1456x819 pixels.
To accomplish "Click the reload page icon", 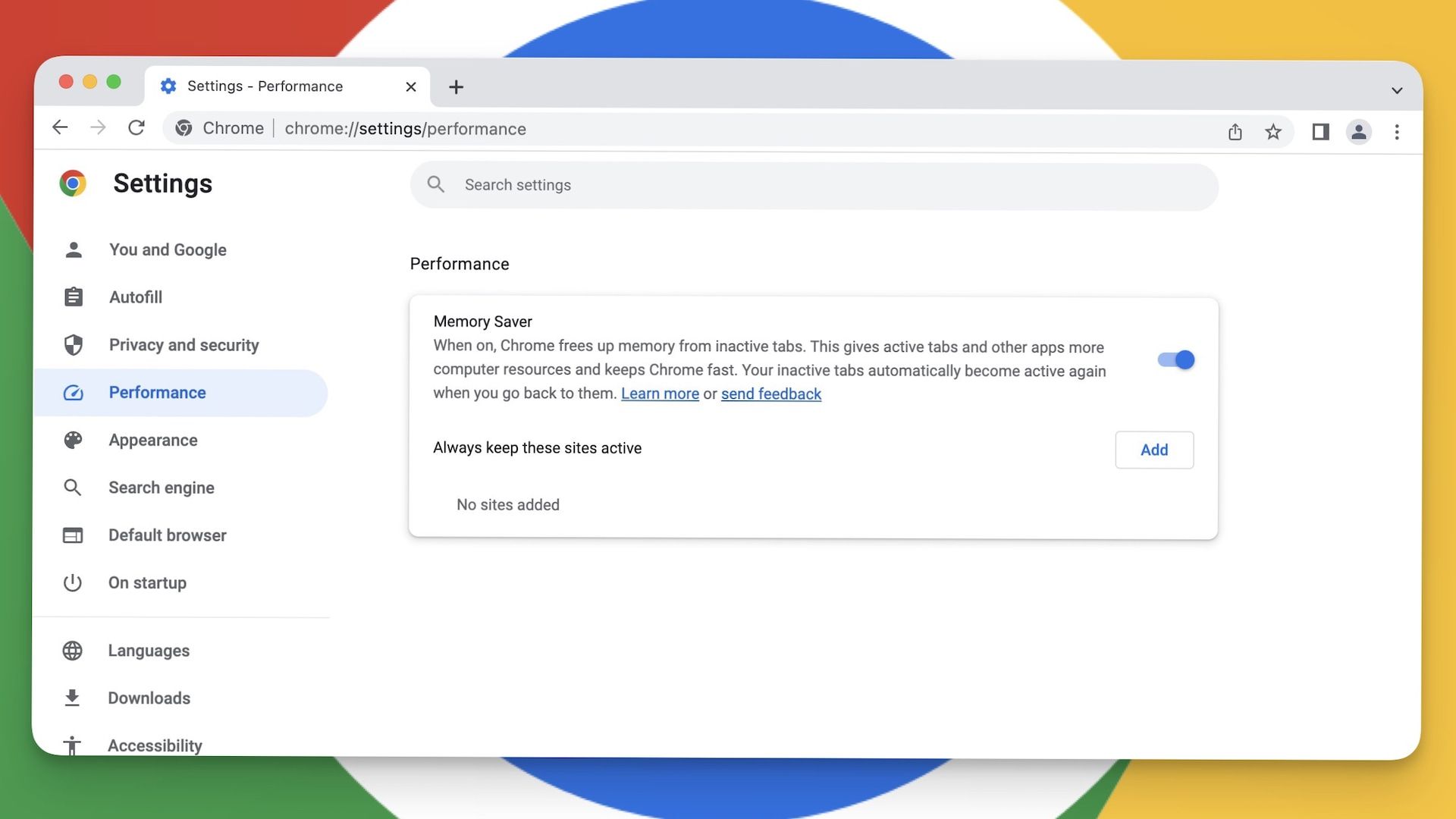I will coord(136,127).
